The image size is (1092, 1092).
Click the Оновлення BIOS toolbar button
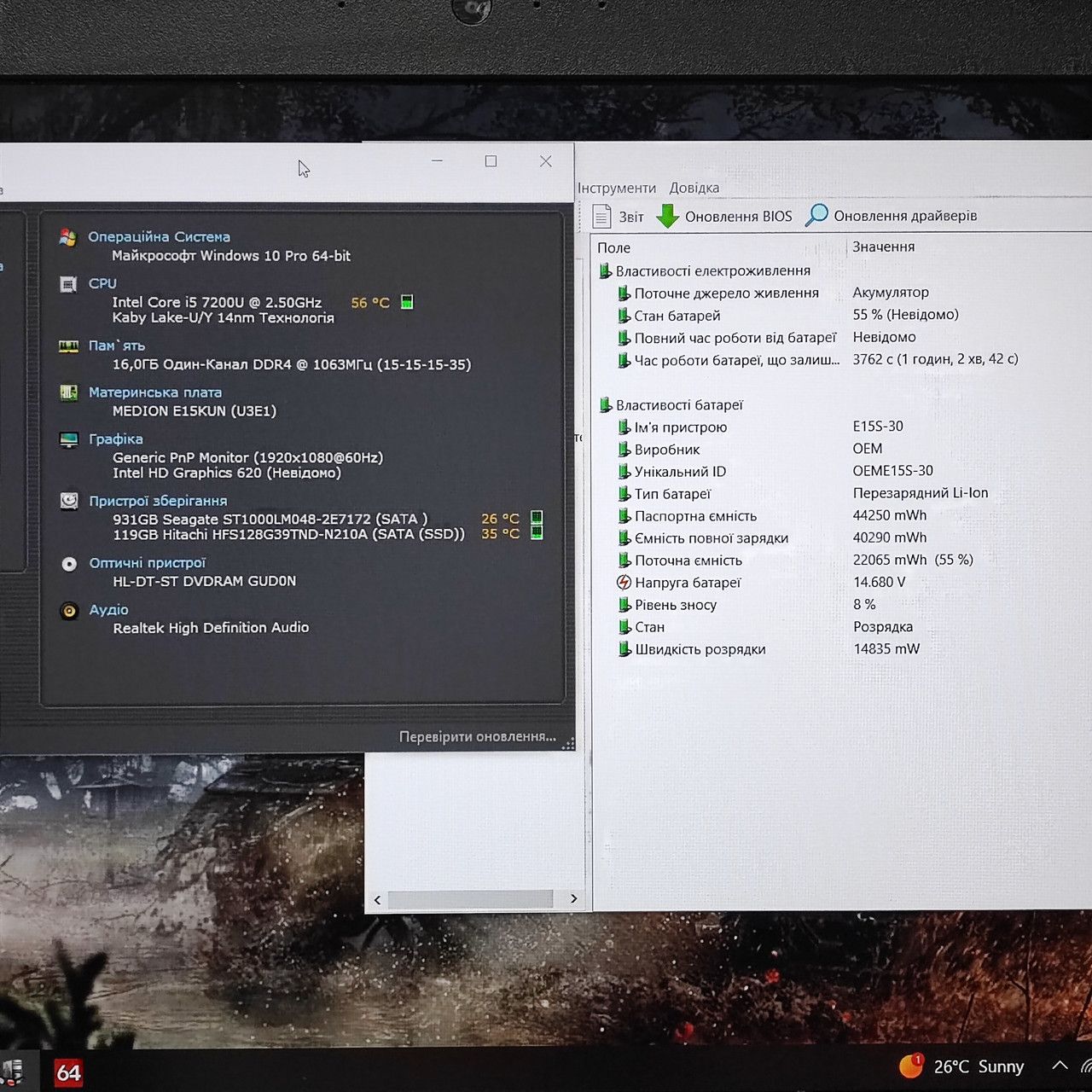[x=724, y=216]
